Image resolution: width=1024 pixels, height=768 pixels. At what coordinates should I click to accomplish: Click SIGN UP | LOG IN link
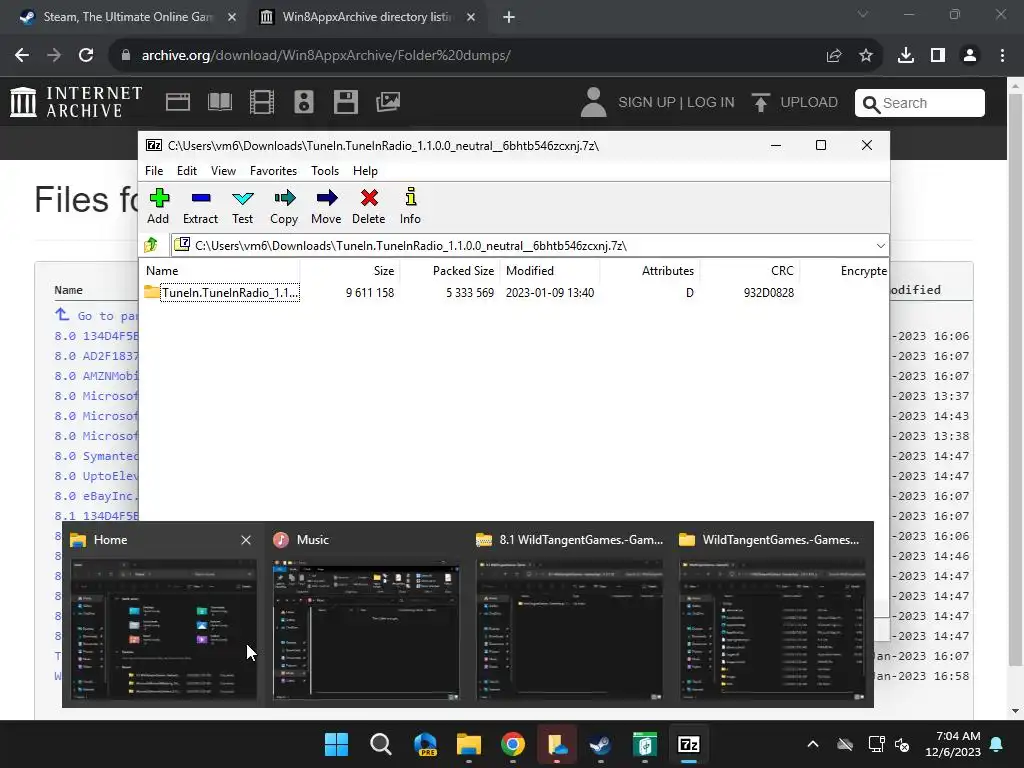coord(676,103)
